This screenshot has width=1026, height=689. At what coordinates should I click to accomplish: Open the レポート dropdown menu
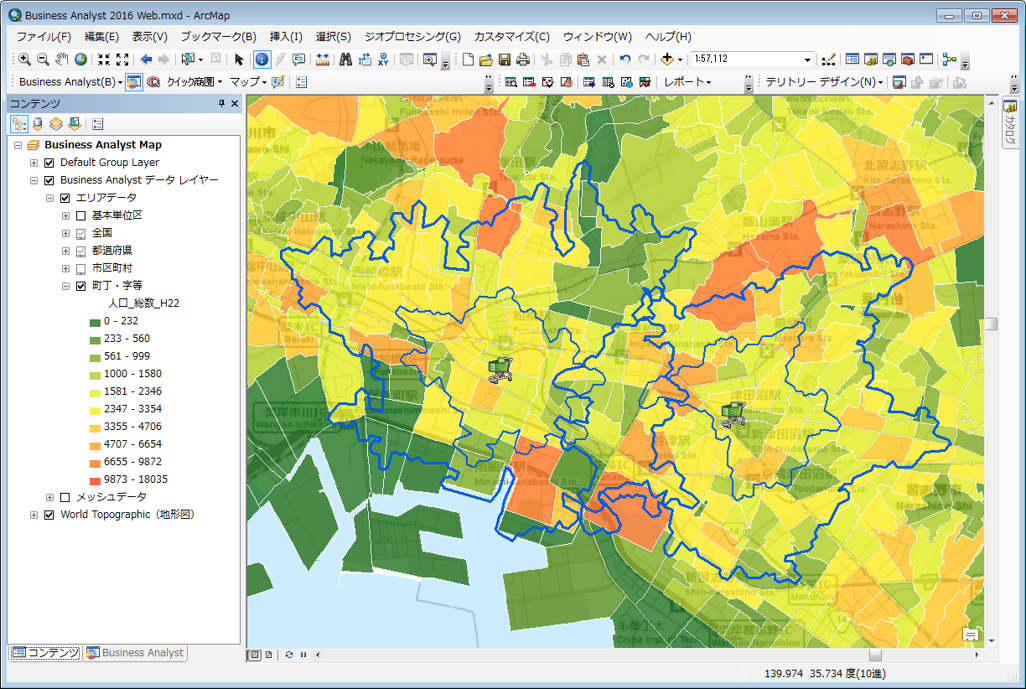tap(687, 82)
